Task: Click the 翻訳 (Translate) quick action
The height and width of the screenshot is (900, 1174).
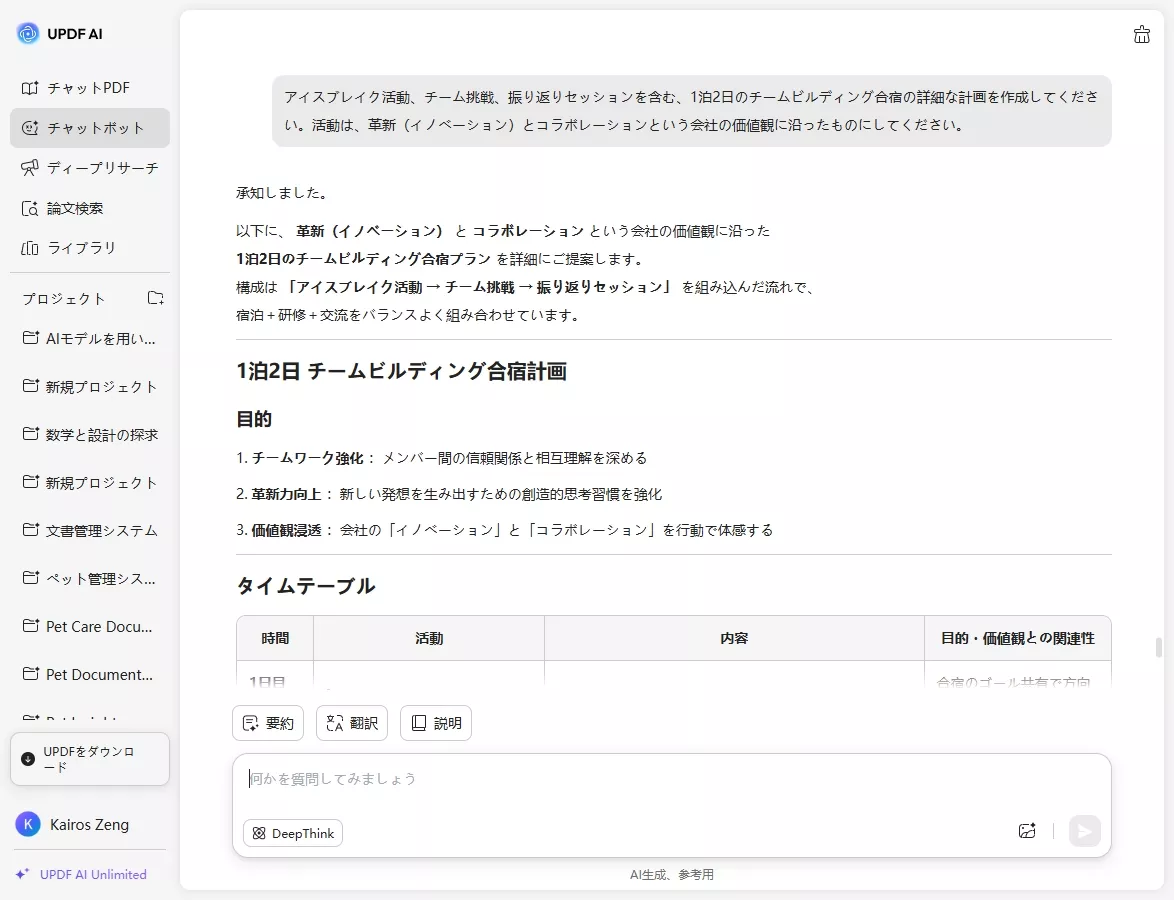Action: 351,722
